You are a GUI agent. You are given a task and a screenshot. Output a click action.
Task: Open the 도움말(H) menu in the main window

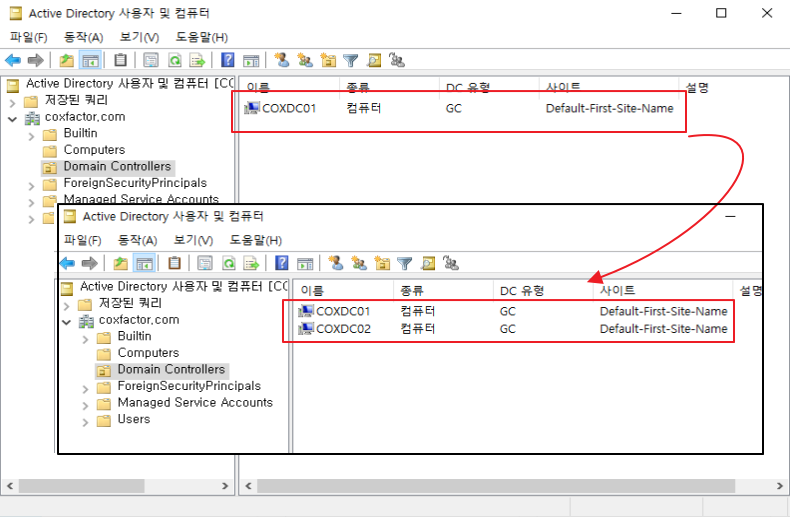pyautogui.click(x=202, y=37)
